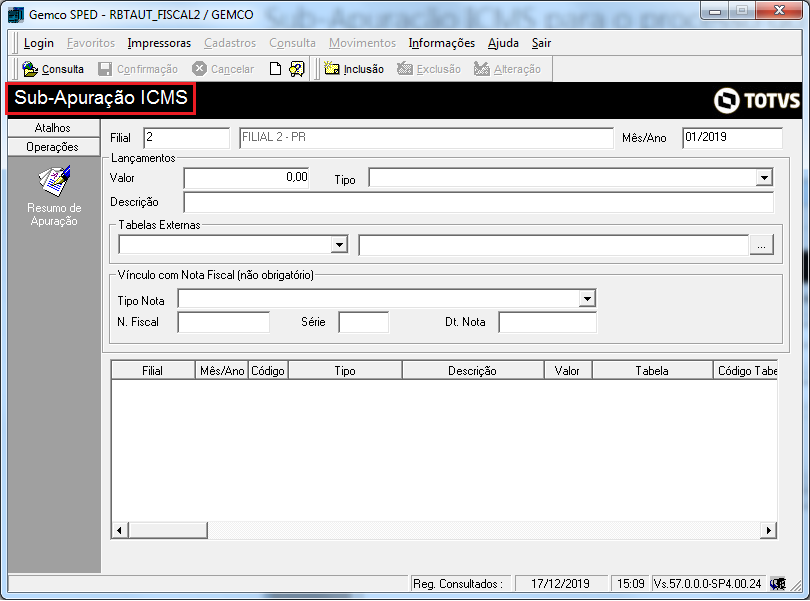Click the TOTVS logo

[x=757, y=100]
